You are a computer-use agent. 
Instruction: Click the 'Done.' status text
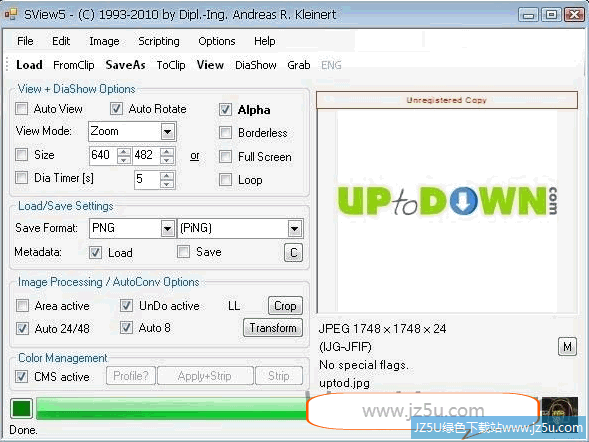[x=23, y=430]
